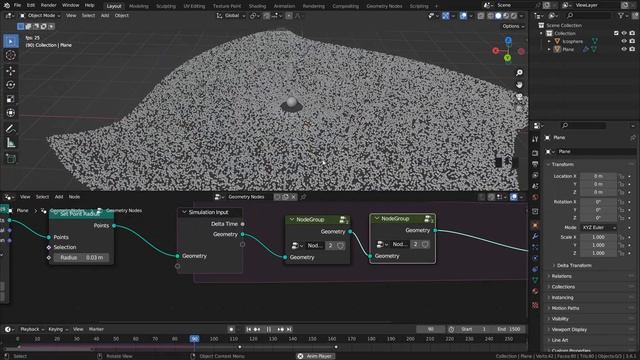
Task: Collapse the first NodeGroup node
Action: point(292,220)
